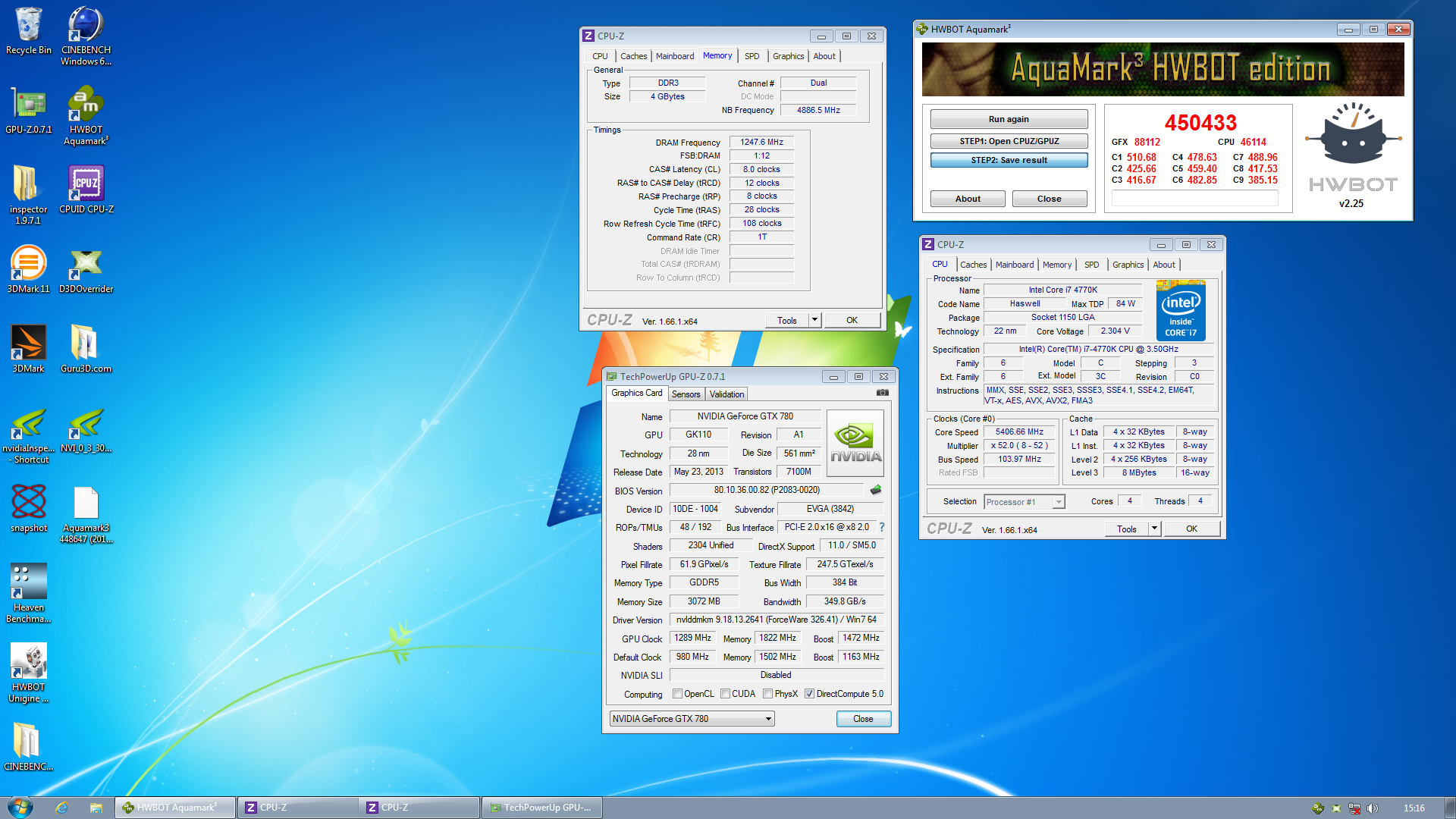The image size is (1456, 819).
Task: Expand the NVIDIA GeForce GTX 780 dropdown
Action: [x=692, y=719]
